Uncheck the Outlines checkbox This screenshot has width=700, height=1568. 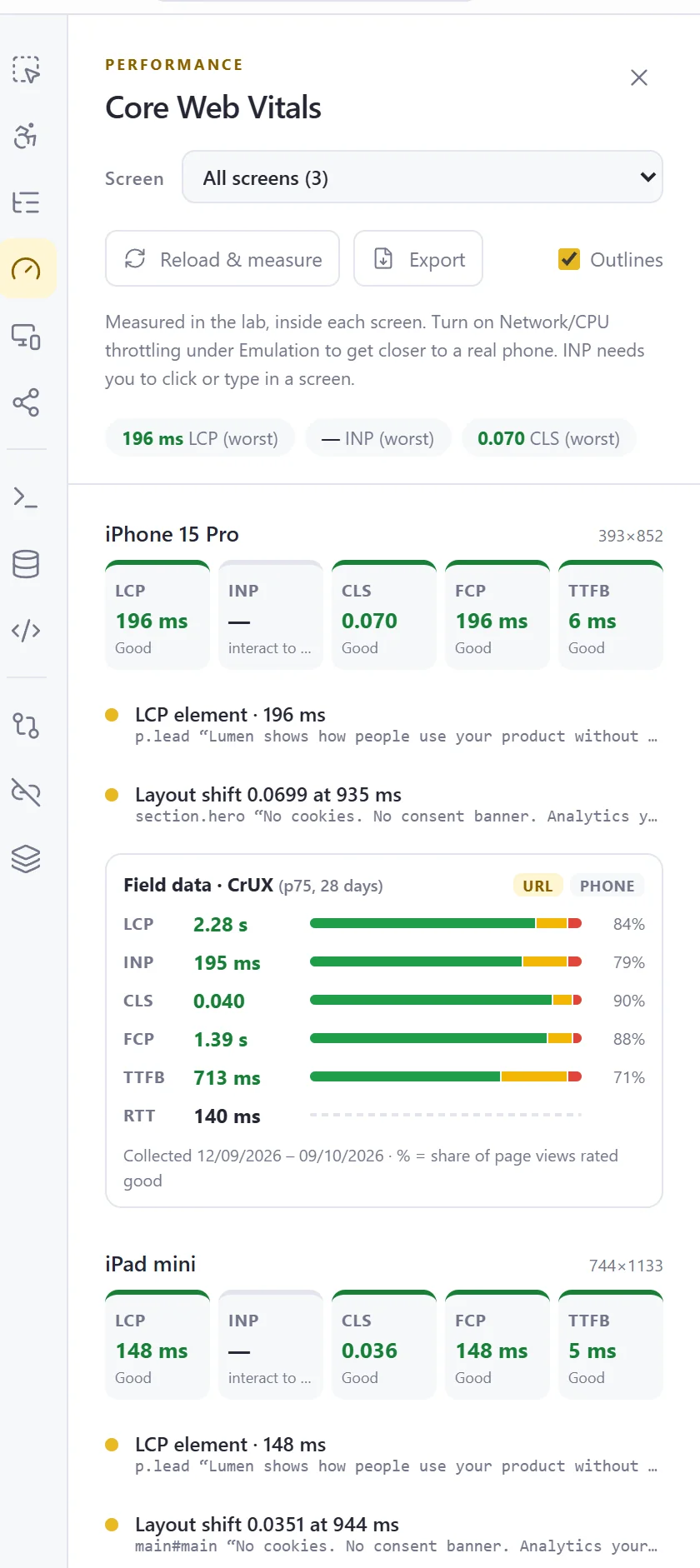(x=569, y=259)
